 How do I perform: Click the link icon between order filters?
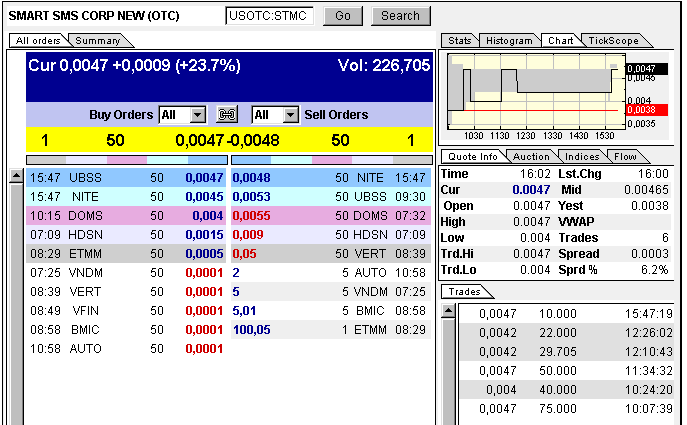click(228, 115)
